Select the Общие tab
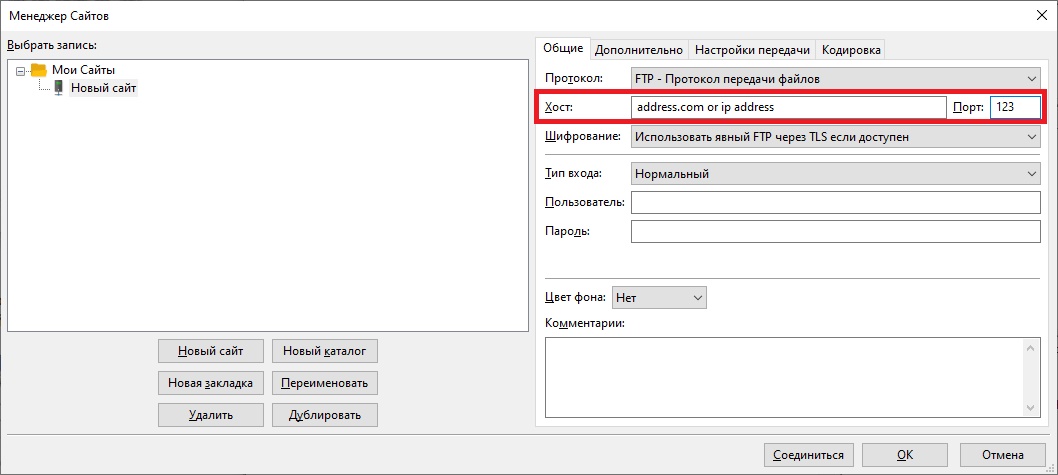Viewport: 1058px width, 475px height. pos(563,48)
